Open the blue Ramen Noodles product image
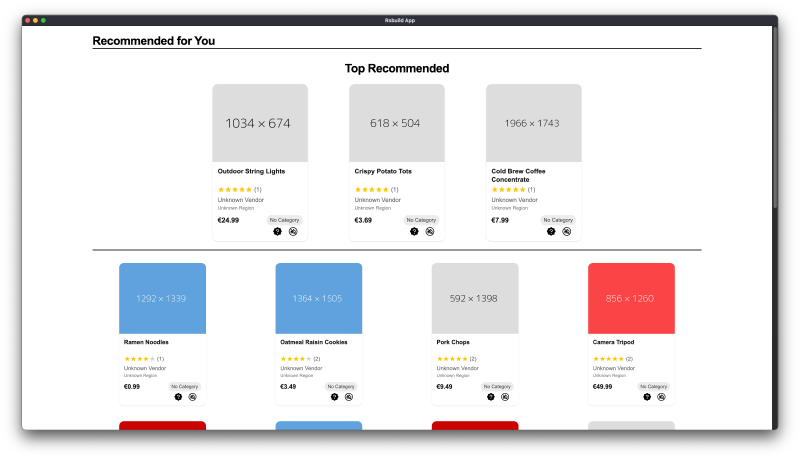 (x=163, y=298)
